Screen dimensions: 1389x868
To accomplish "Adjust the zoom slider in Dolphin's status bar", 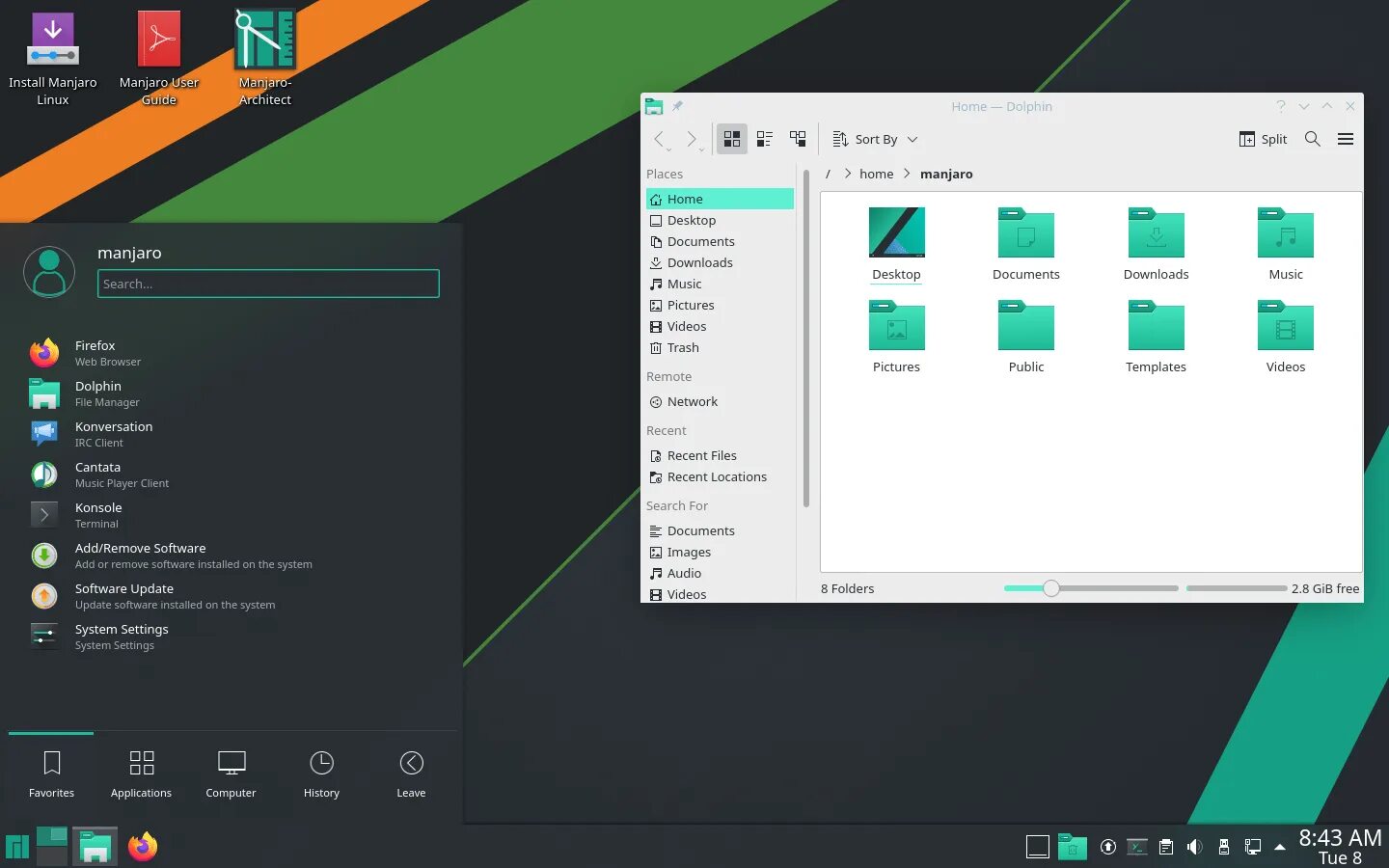I will click(1050, 587).
